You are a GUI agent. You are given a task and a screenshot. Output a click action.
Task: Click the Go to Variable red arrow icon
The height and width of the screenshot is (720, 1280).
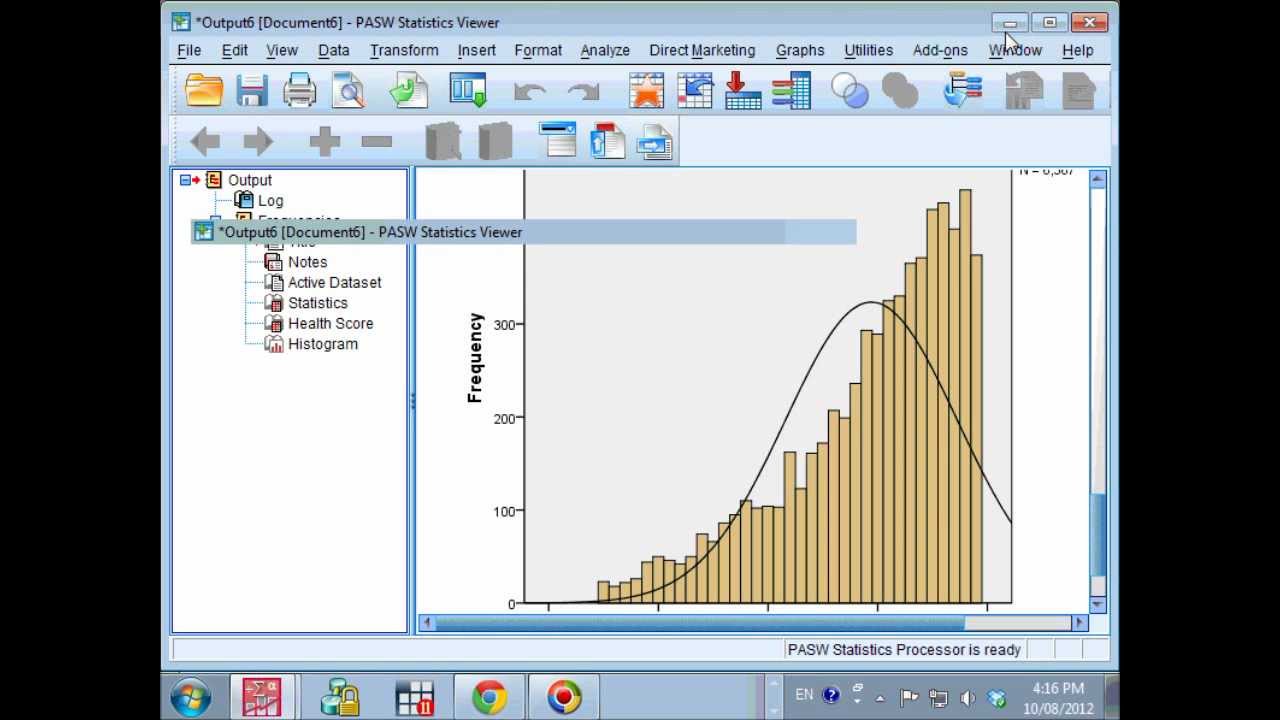point(743,91)
